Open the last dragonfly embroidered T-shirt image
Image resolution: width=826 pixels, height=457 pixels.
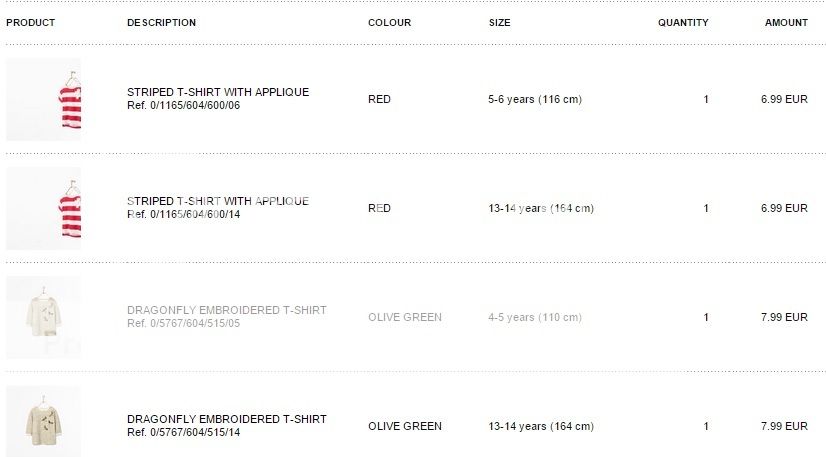(44, 422)
